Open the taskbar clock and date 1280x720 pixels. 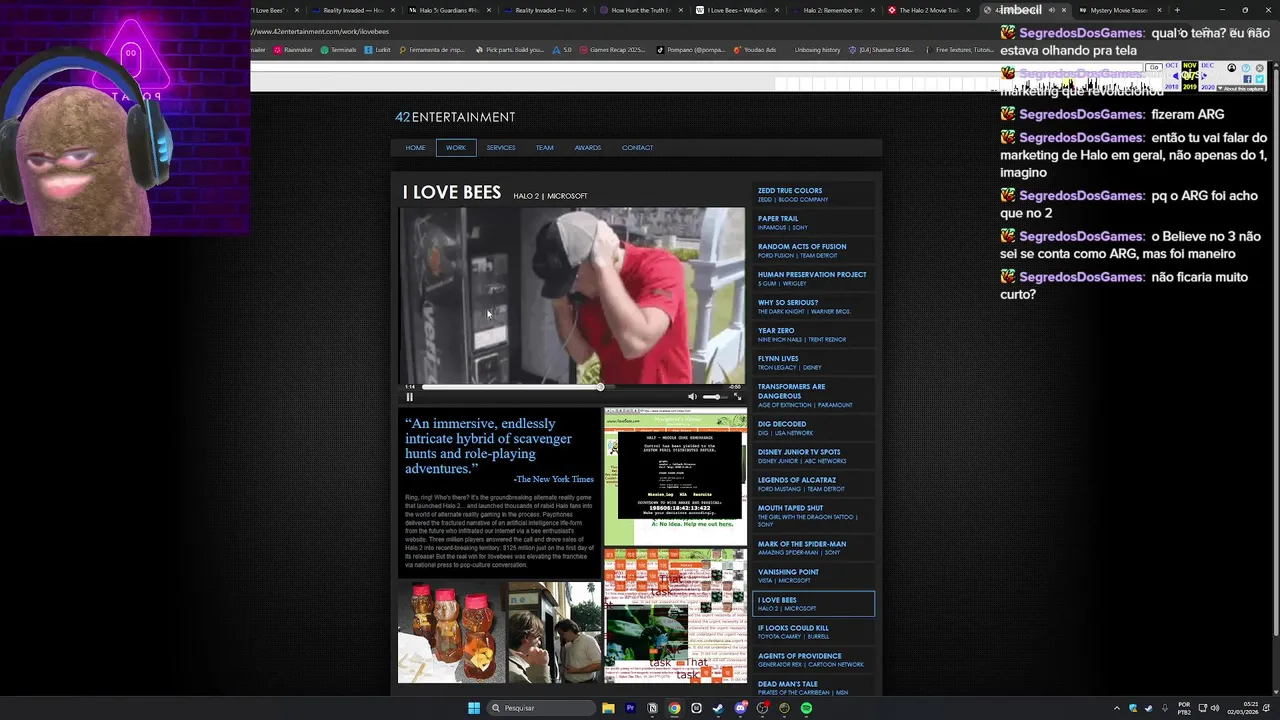click(x=1242, y=708)
